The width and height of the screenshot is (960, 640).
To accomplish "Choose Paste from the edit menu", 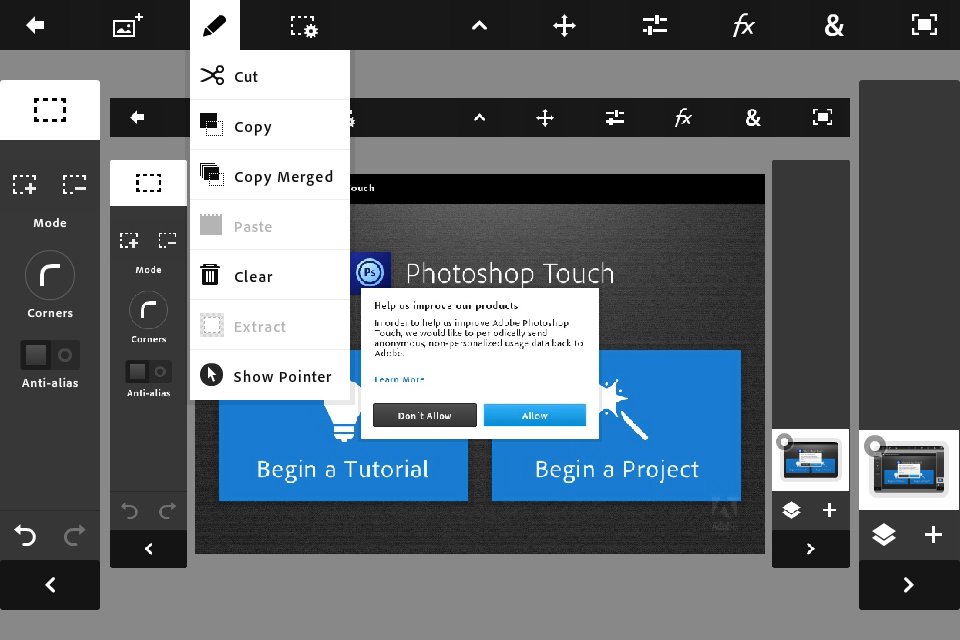I will click(x=270, y=226).
